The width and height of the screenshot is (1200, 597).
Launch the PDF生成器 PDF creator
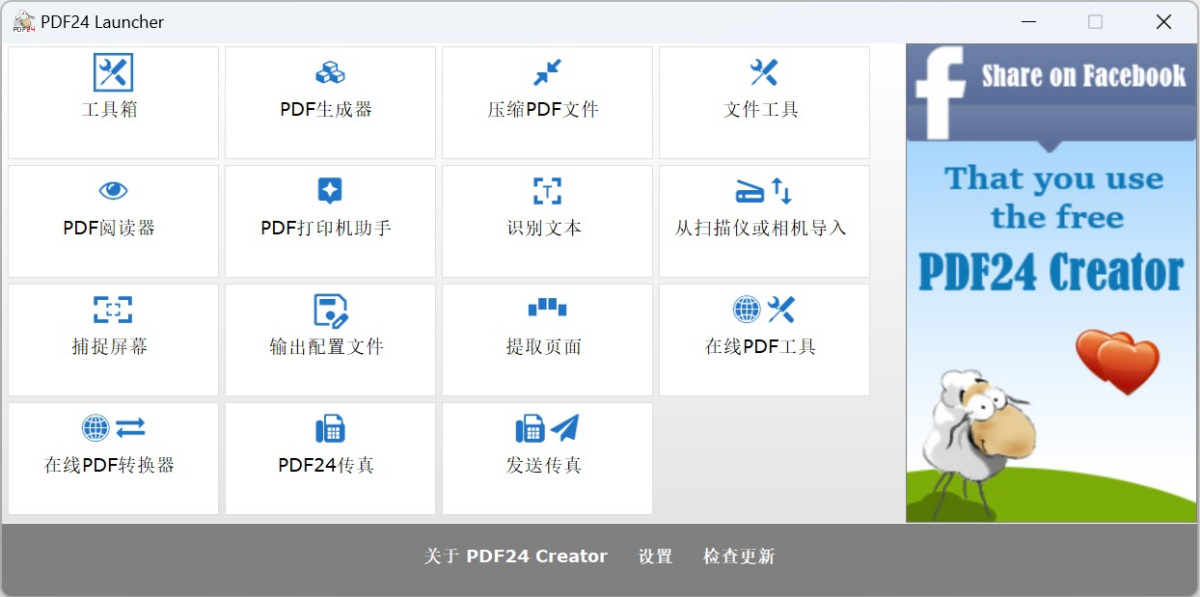coord(330,100)
